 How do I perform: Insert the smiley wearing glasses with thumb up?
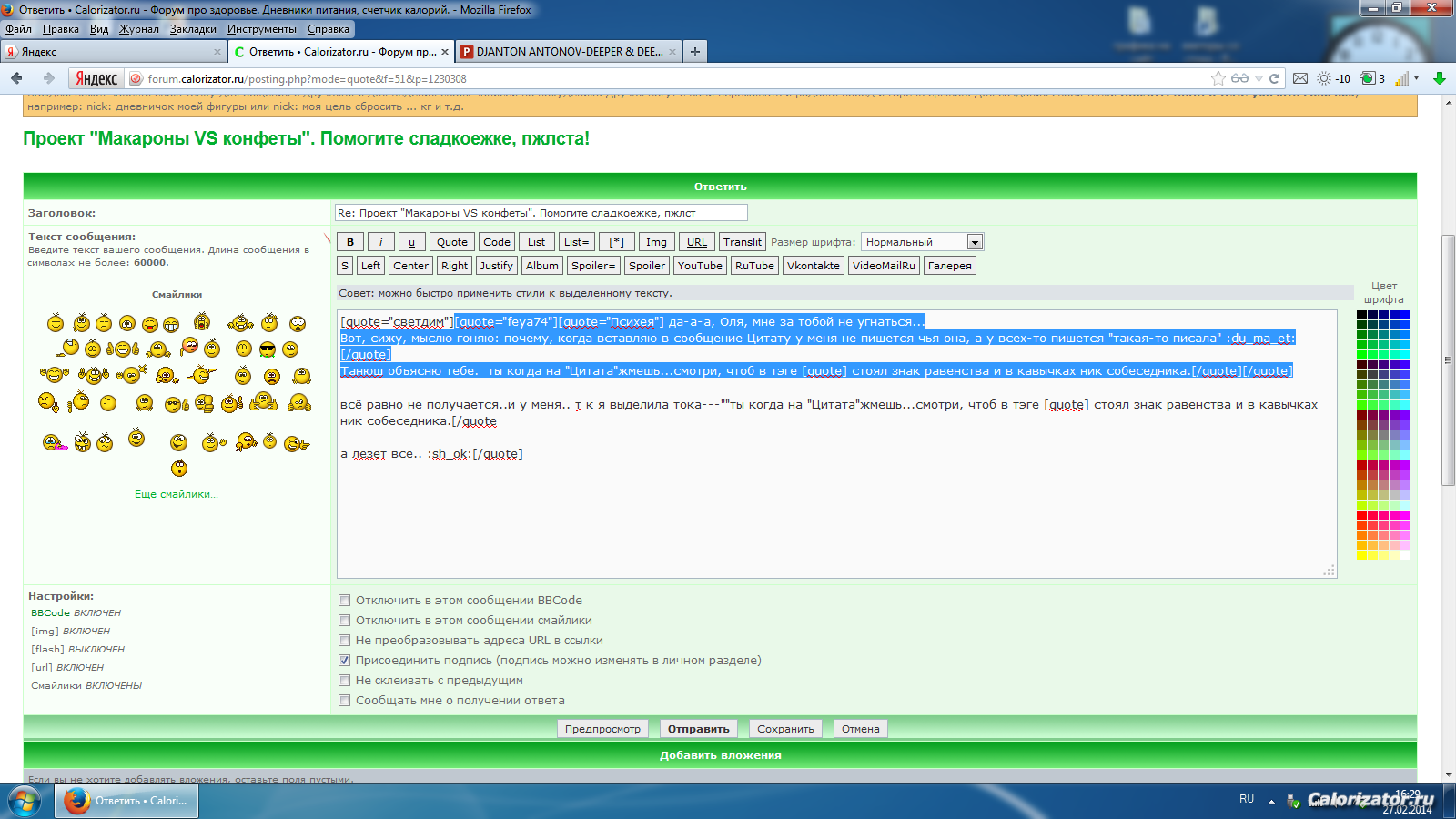(x=177, y=404)
